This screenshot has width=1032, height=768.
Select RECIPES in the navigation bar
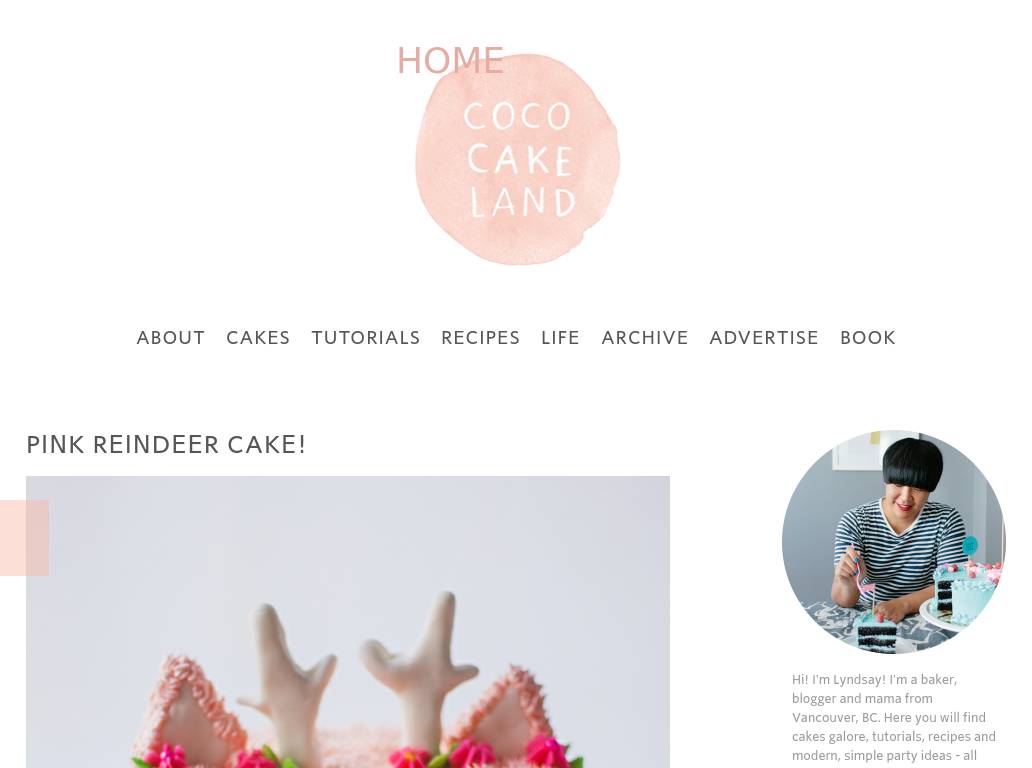click(x=480, y=338)
